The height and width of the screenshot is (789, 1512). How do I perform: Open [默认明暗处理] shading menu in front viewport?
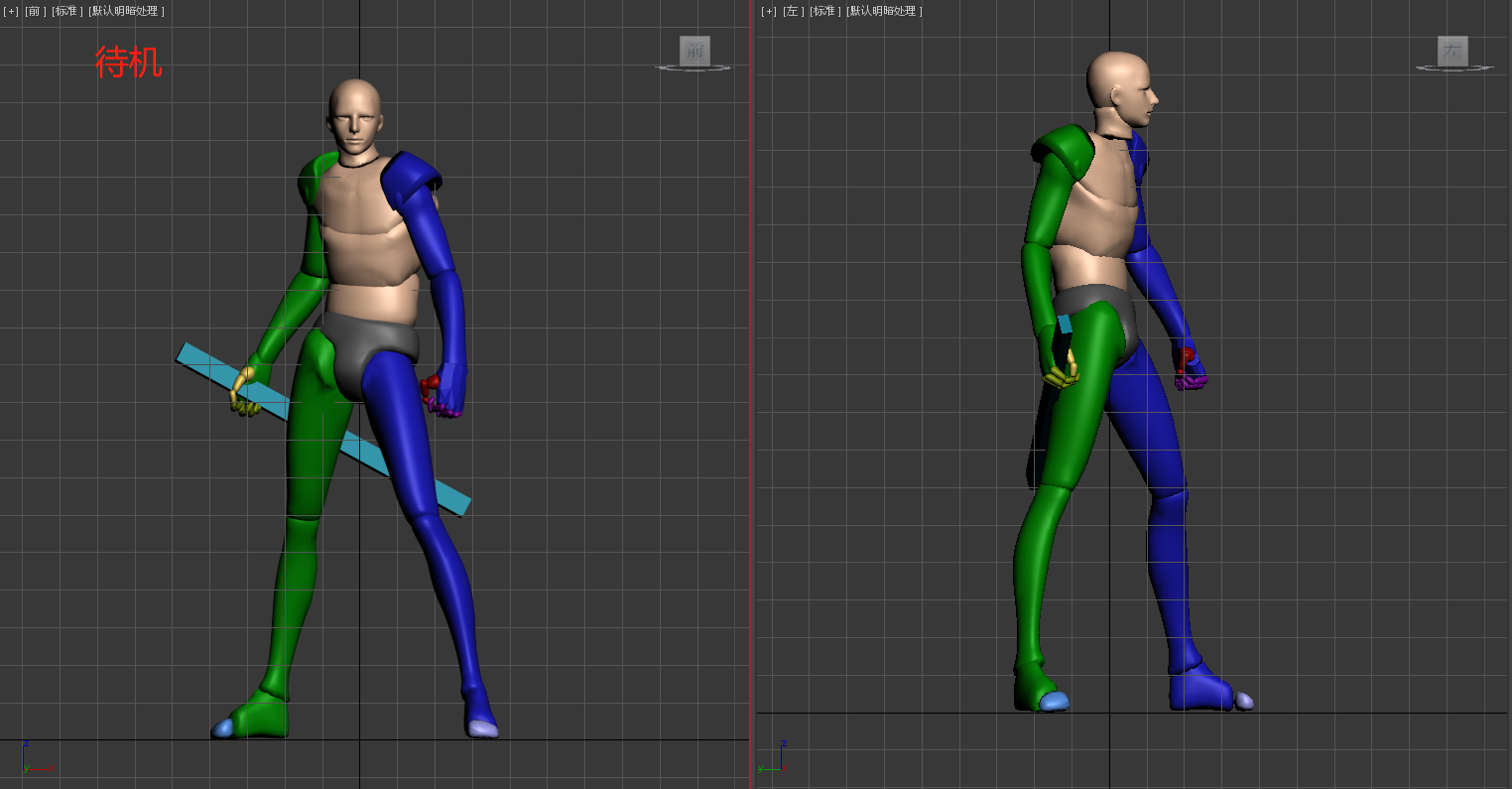[127, 11]
